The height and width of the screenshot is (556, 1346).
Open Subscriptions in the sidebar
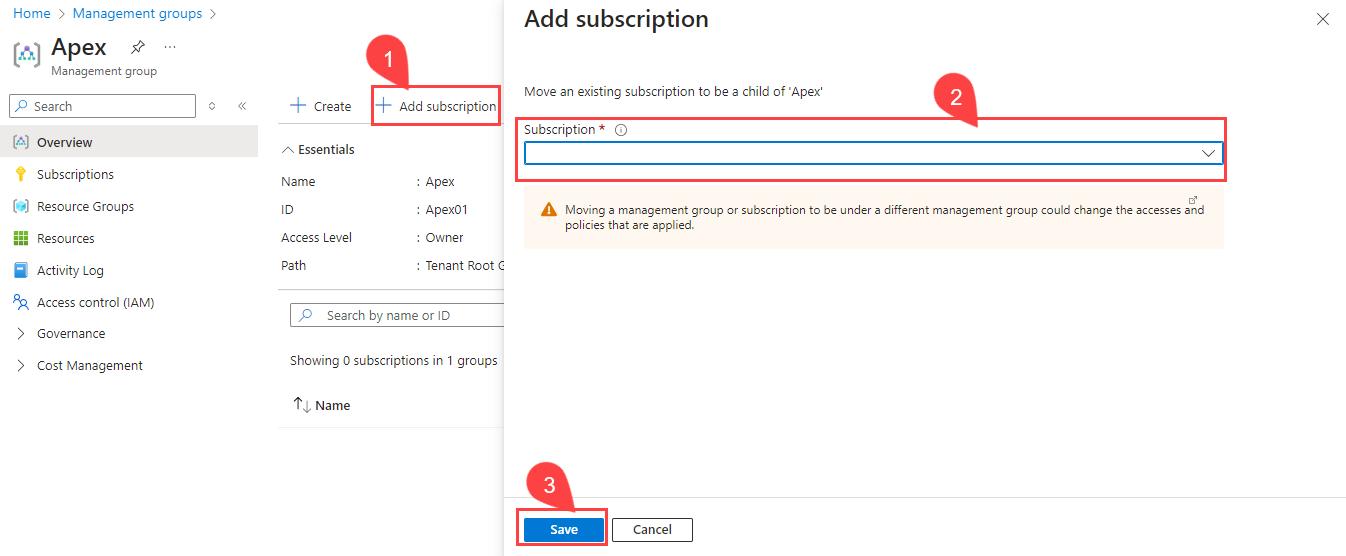(75, 174)
